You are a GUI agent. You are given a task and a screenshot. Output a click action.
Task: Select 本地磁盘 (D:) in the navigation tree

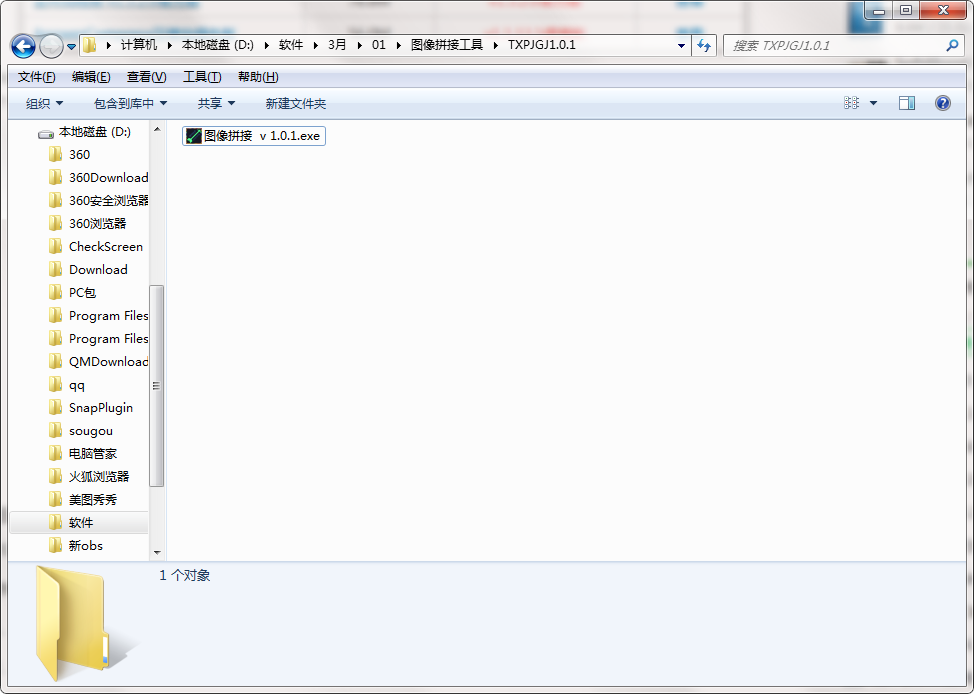pyautogui.click(x=84, y=132)
